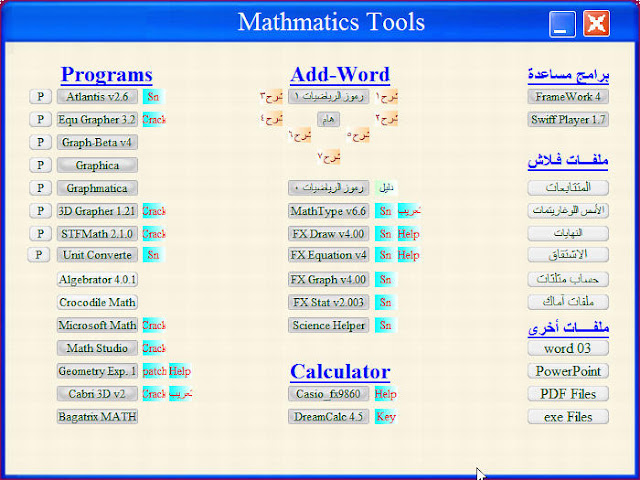Click P button beside Graphica
This screenshot has width=640, height=480.
[x=40, y=165]
